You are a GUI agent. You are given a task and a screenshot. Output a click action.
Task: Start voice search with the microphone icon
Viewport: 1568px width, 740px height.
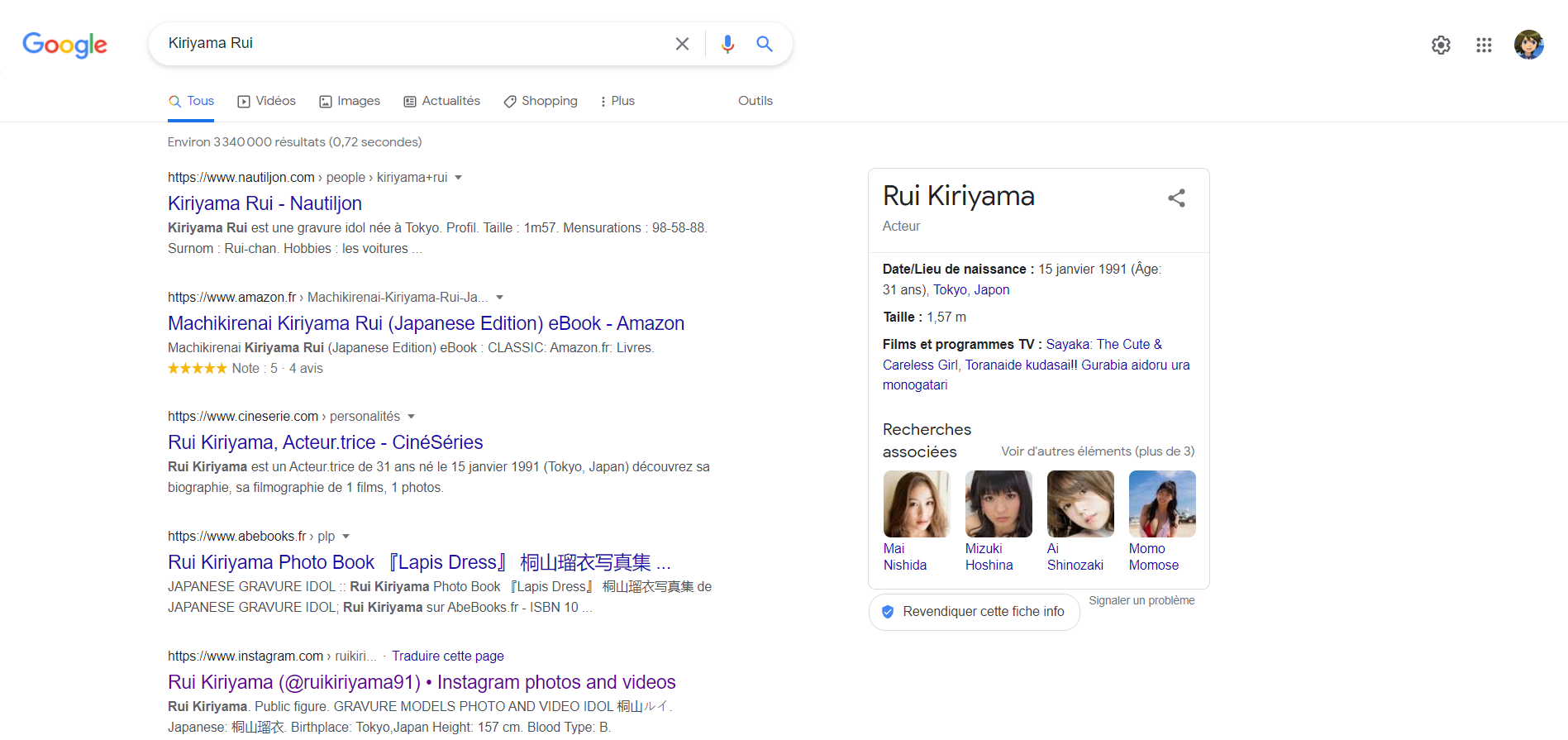pyautogui.click(x=727, y=44)
